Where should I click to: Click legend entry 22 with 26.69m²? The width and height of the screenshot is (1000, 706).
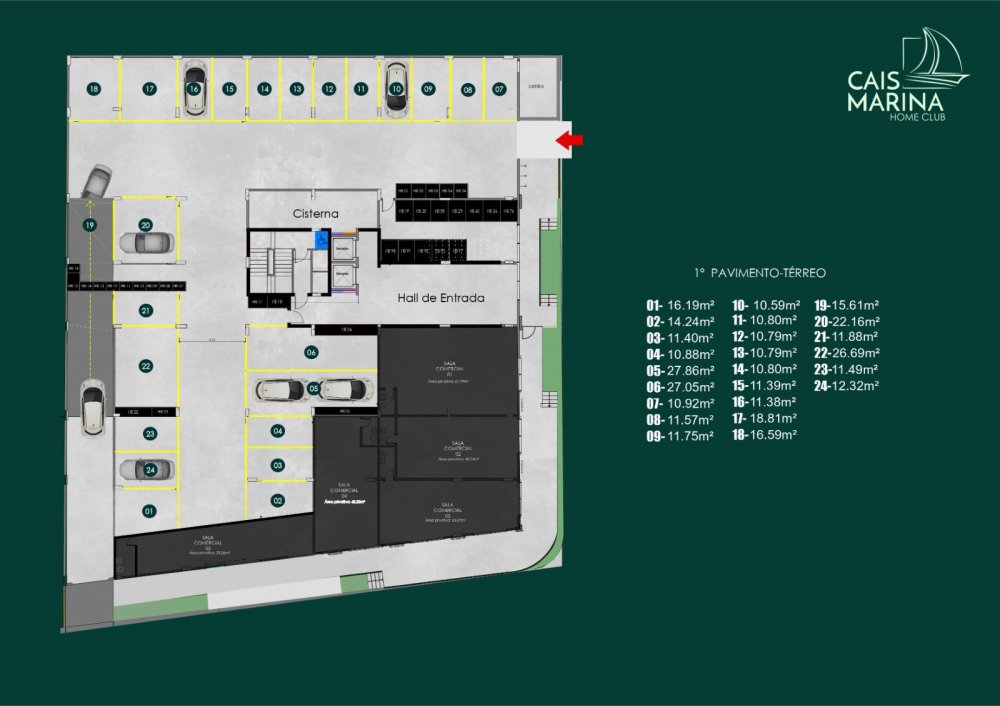pos(846,353)
